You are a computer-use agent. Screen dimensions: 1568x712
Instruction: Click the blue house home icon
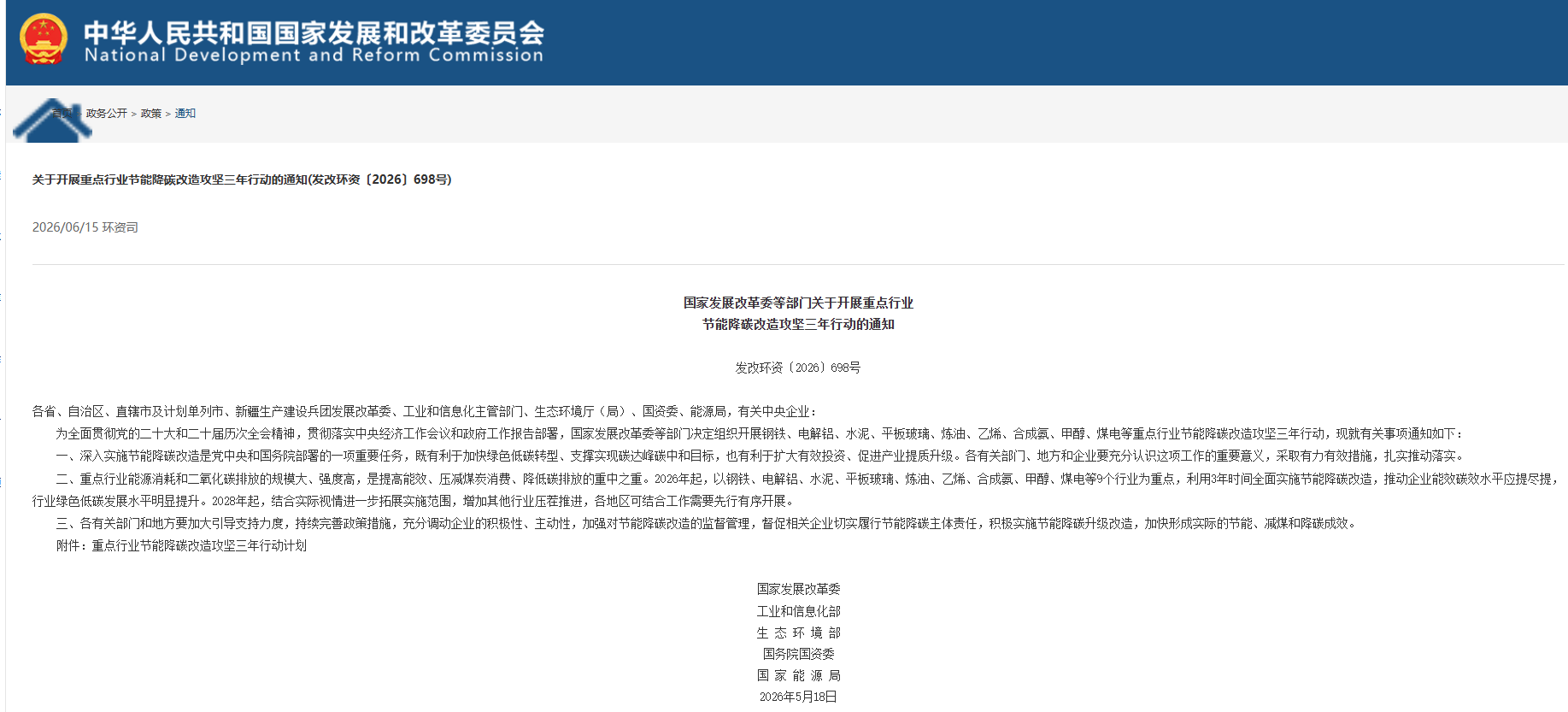tap(53, 121)
